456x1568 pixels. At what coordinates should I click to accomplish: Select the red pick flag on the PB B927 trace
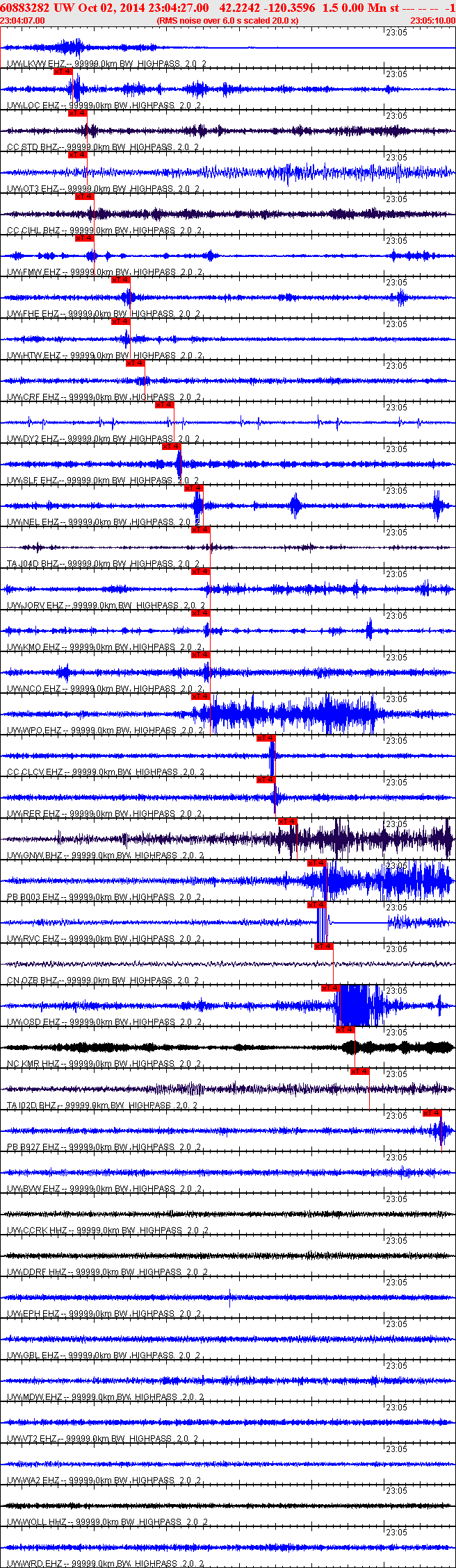tap(432, 1112)
